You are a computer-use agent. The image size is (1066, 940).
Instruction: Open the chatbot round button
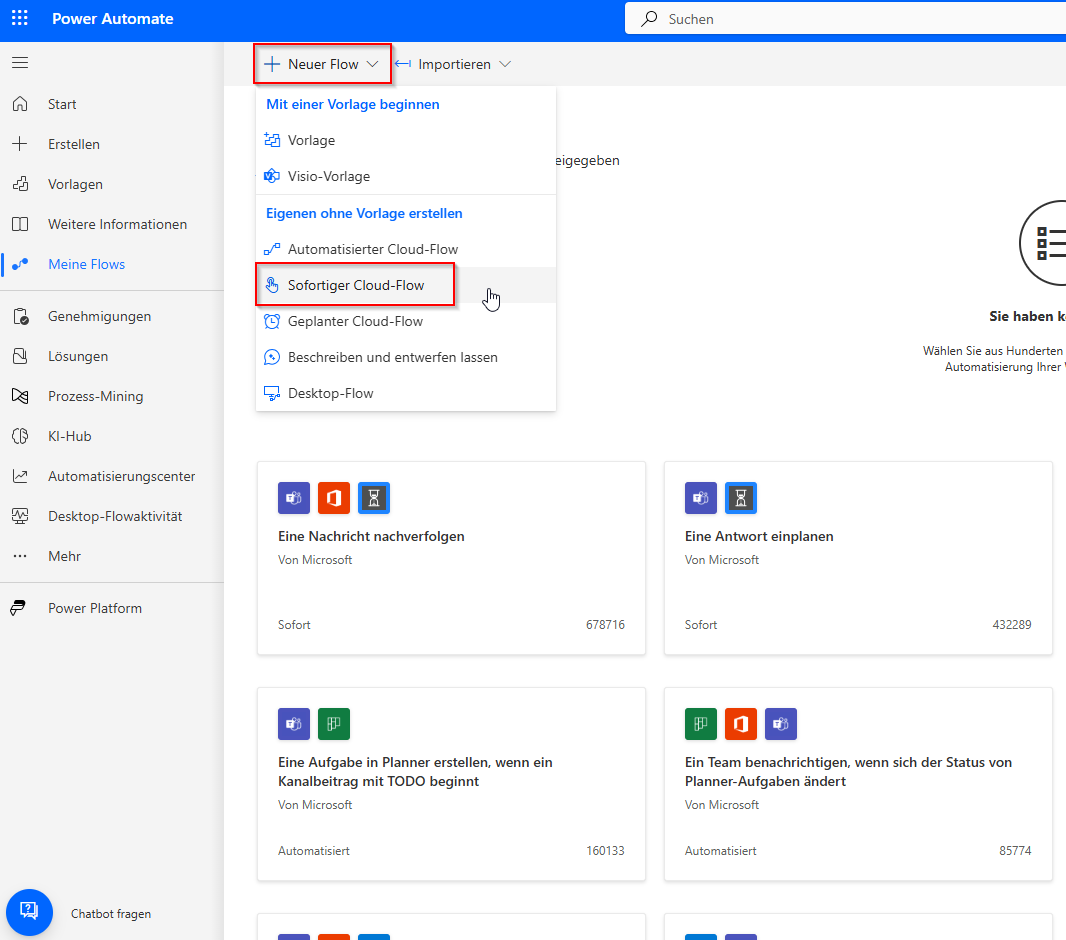click(x=29, y=912)
